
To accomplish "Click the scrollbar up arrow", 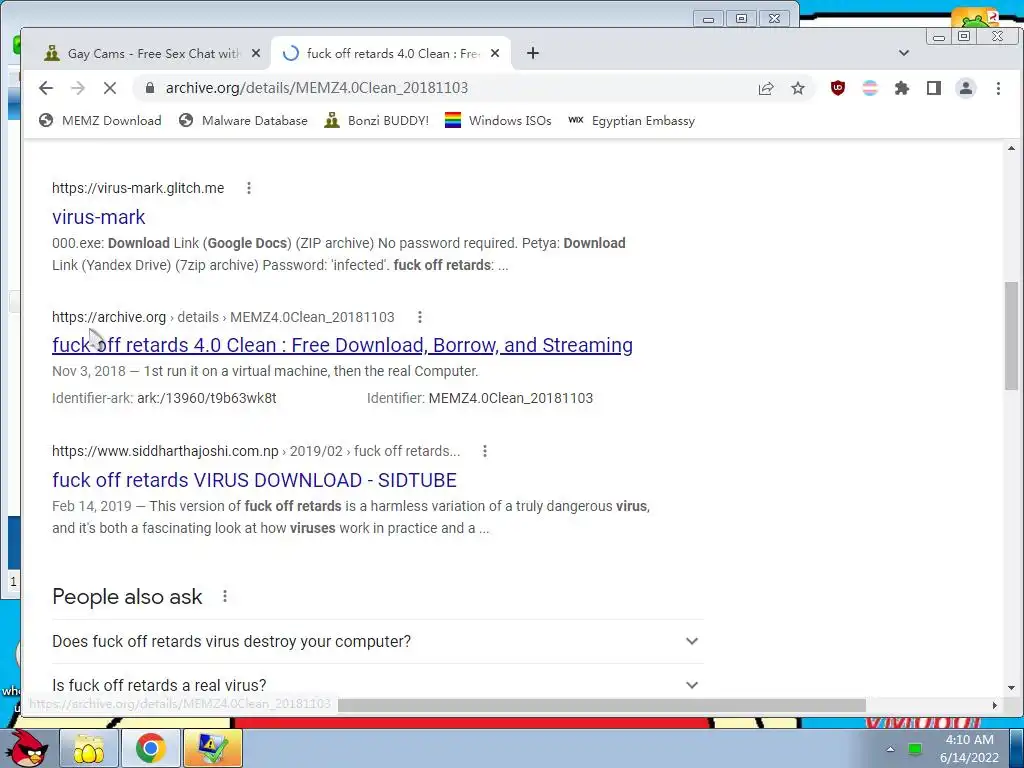I will coord(1011,149).
